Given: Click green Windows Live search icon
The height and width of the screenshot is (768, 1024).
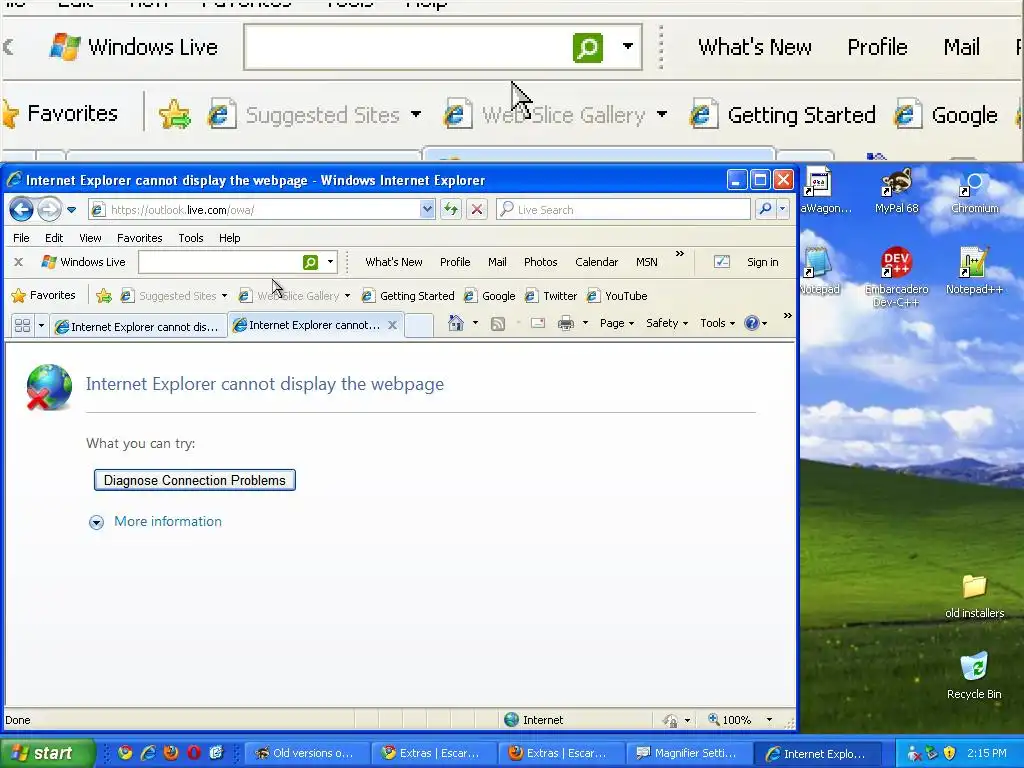Looking at the screenshot, I should click(x=310, y=262).
